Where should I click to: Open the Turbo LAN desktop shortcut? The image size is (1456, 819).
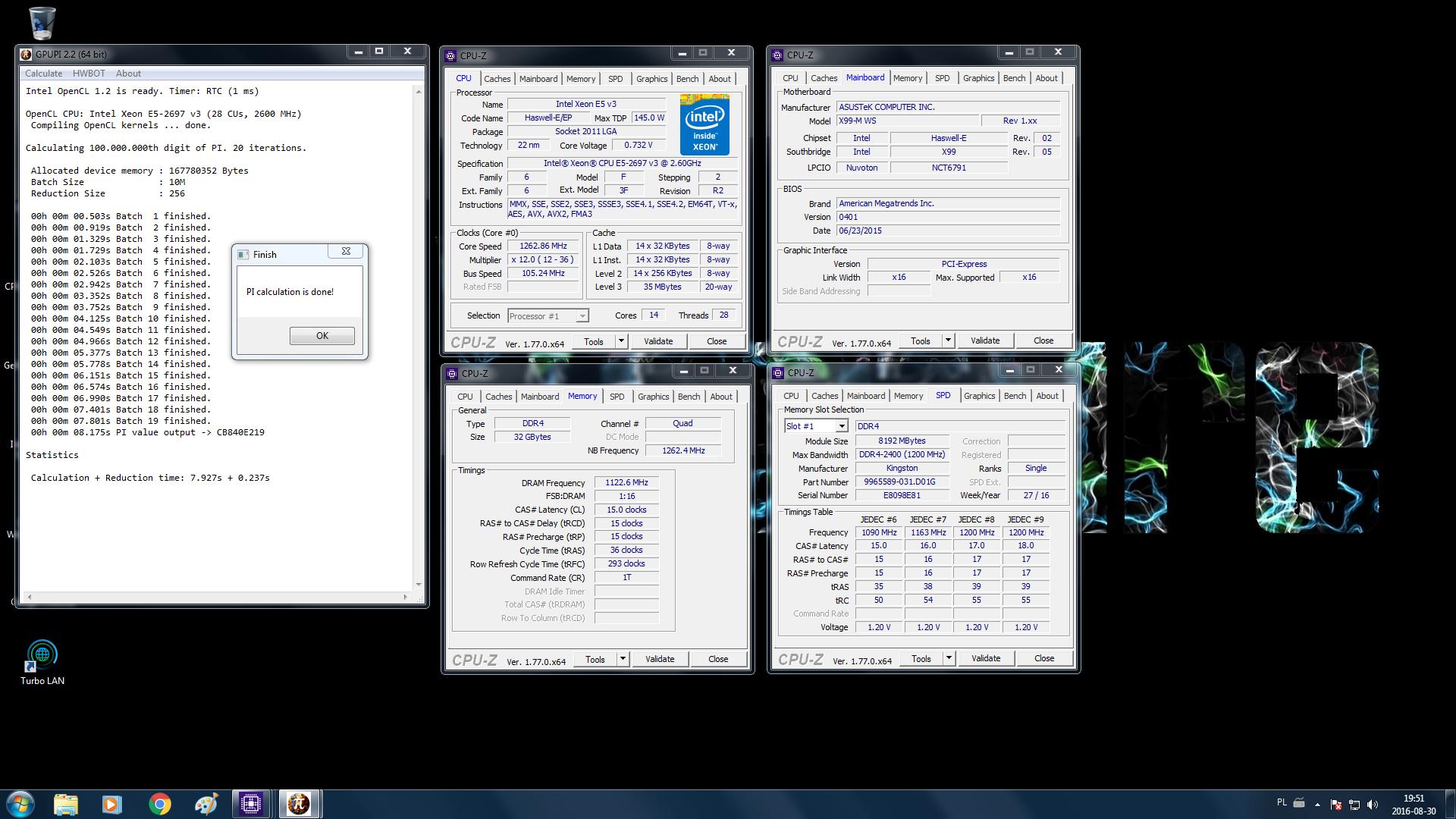pos(42,662)
